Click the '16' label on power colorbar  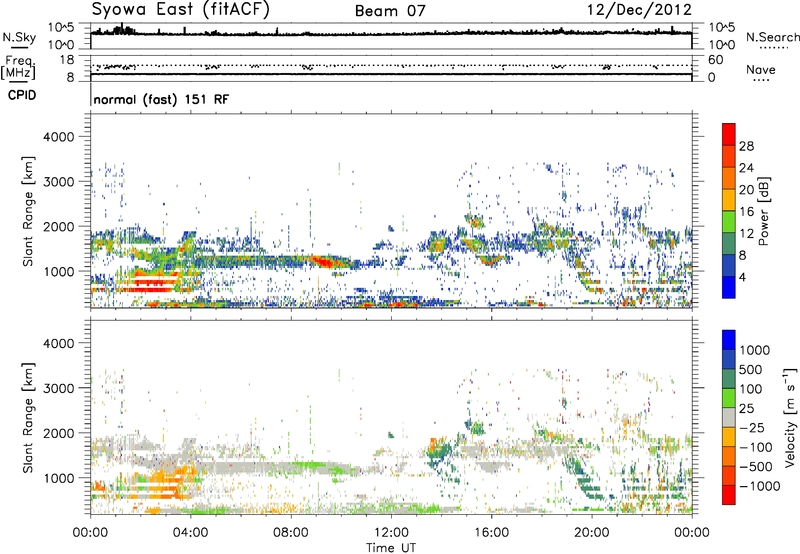click(x=746, y=212)
